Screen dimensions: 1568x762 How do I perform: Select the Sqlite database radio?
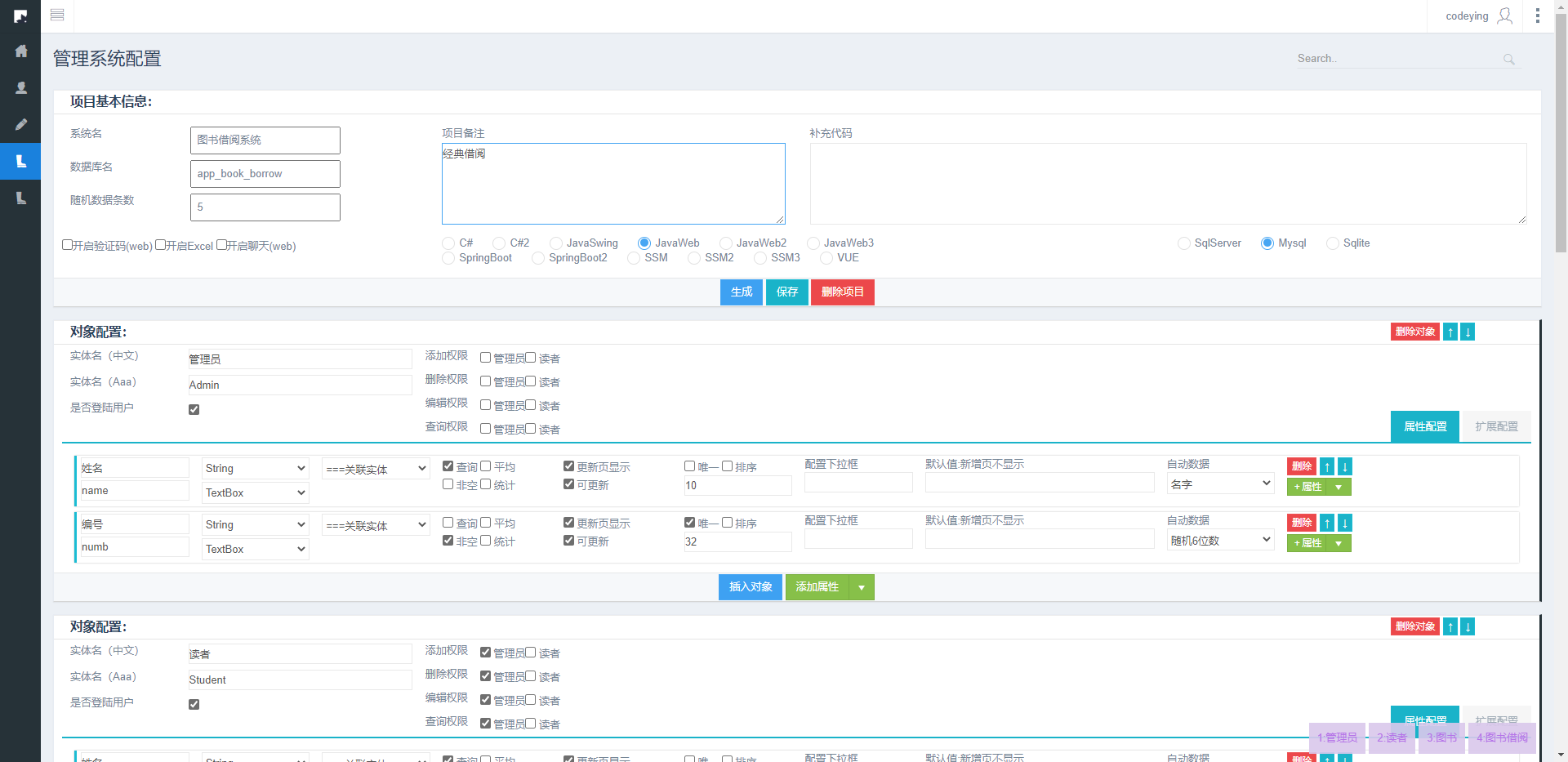pos(1333,243)
